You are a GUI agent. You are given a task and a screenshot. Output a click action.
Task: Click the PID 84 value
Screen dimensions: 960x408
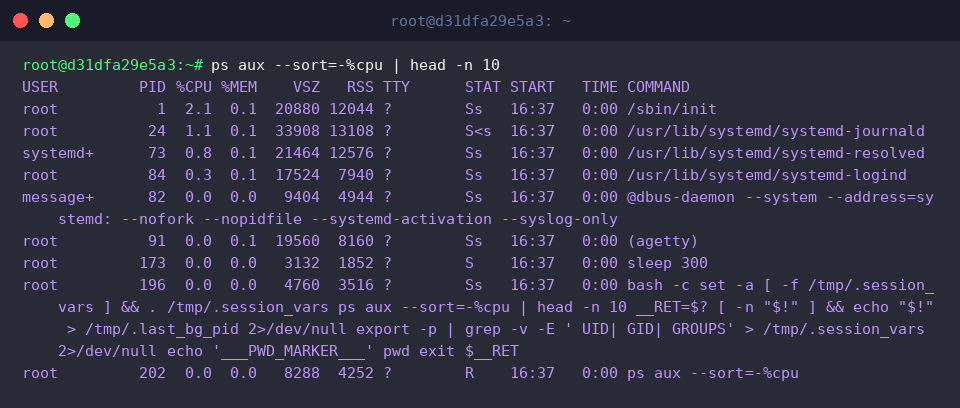157,175
